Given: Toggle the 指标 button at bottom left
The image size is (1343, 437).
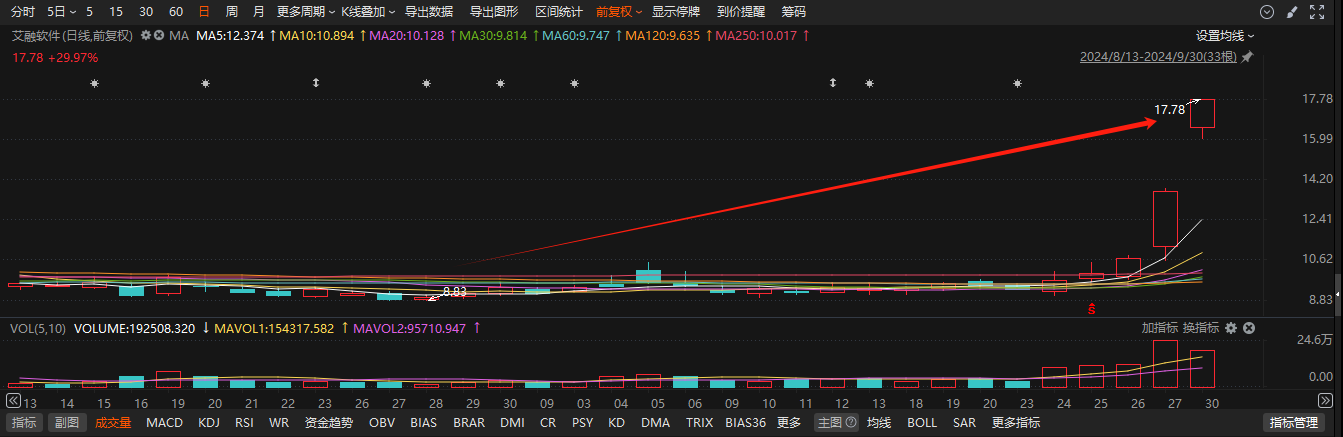Looking at the screenshot, I should coord(25,423).
